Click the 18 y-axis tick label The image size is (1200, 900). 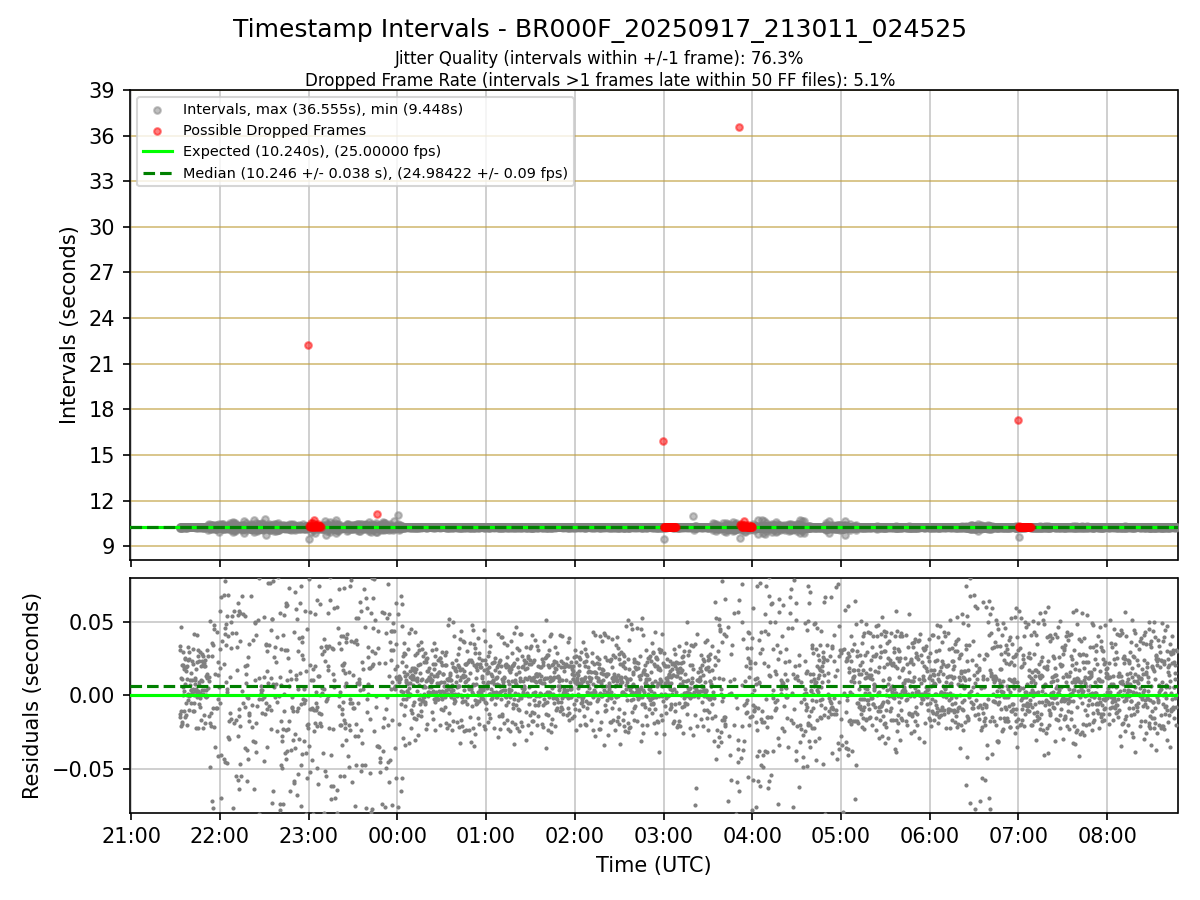tap(102, 410)
